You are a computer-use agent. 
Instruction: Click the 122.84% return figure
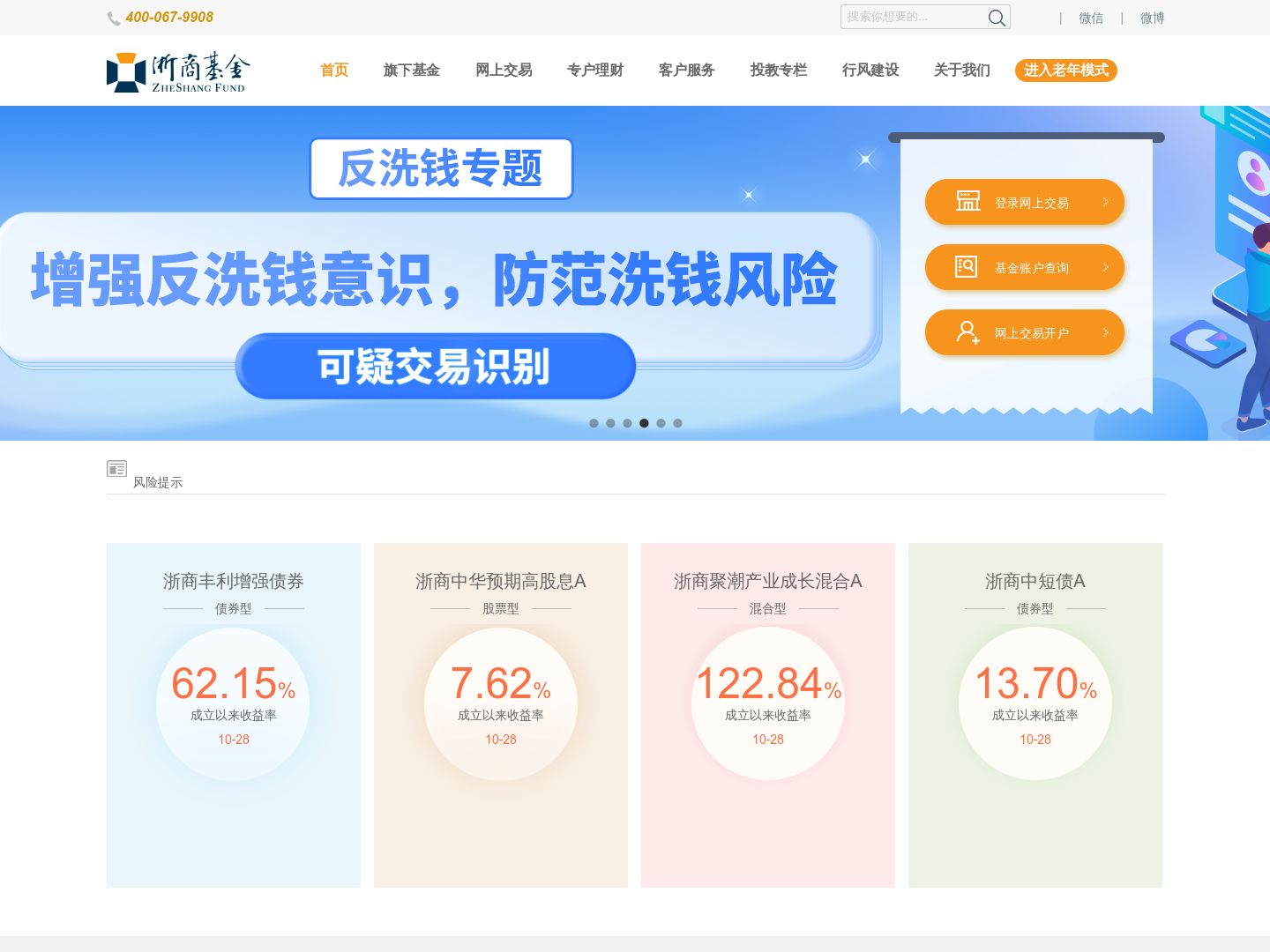(768, 684)
